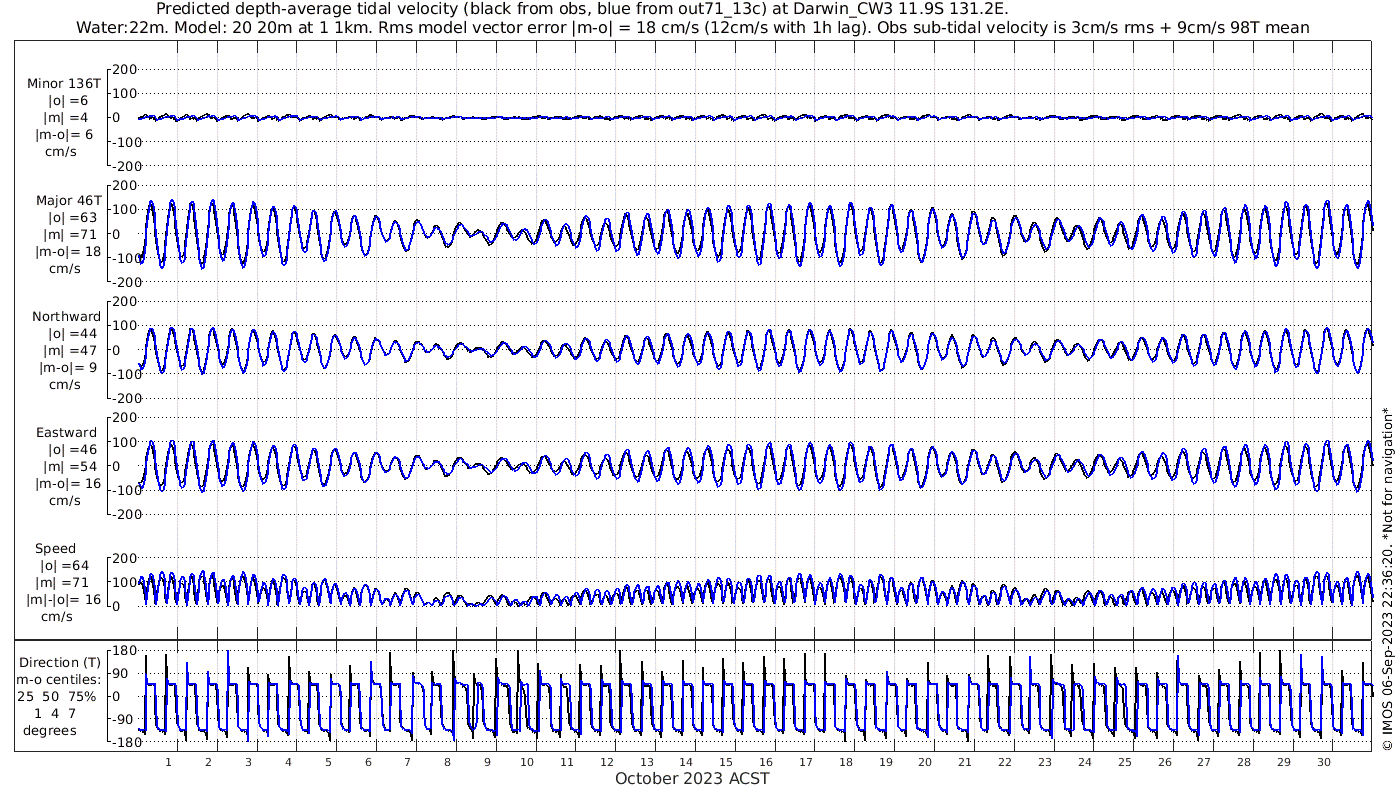Screen dimensions: 1400x800
Task: Click the '200' tick of the Minor 136T panel
Action: point(125,70)
